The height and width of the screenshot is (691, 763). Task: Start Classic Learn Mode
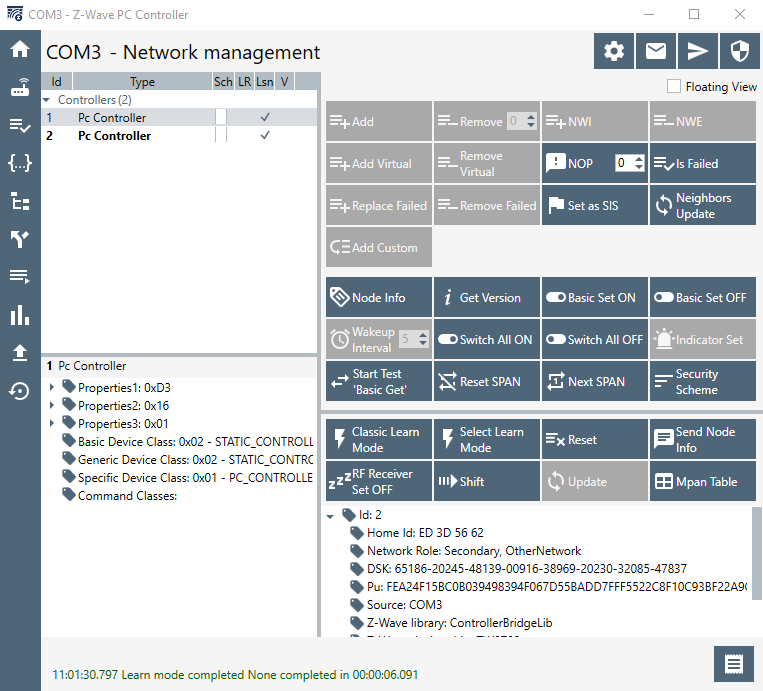379,439
